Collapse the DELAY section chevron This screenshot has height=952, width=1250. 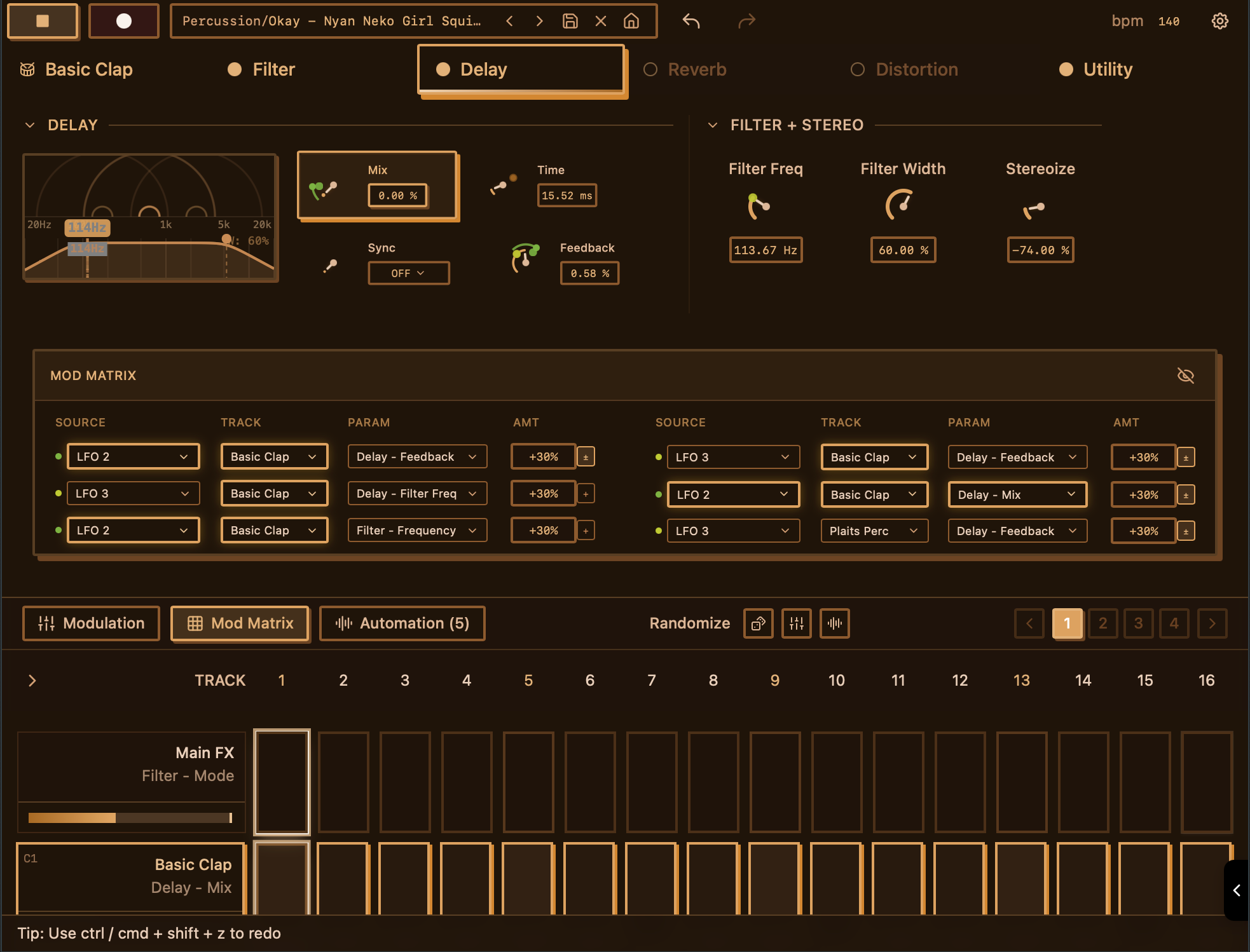[30, 125]
